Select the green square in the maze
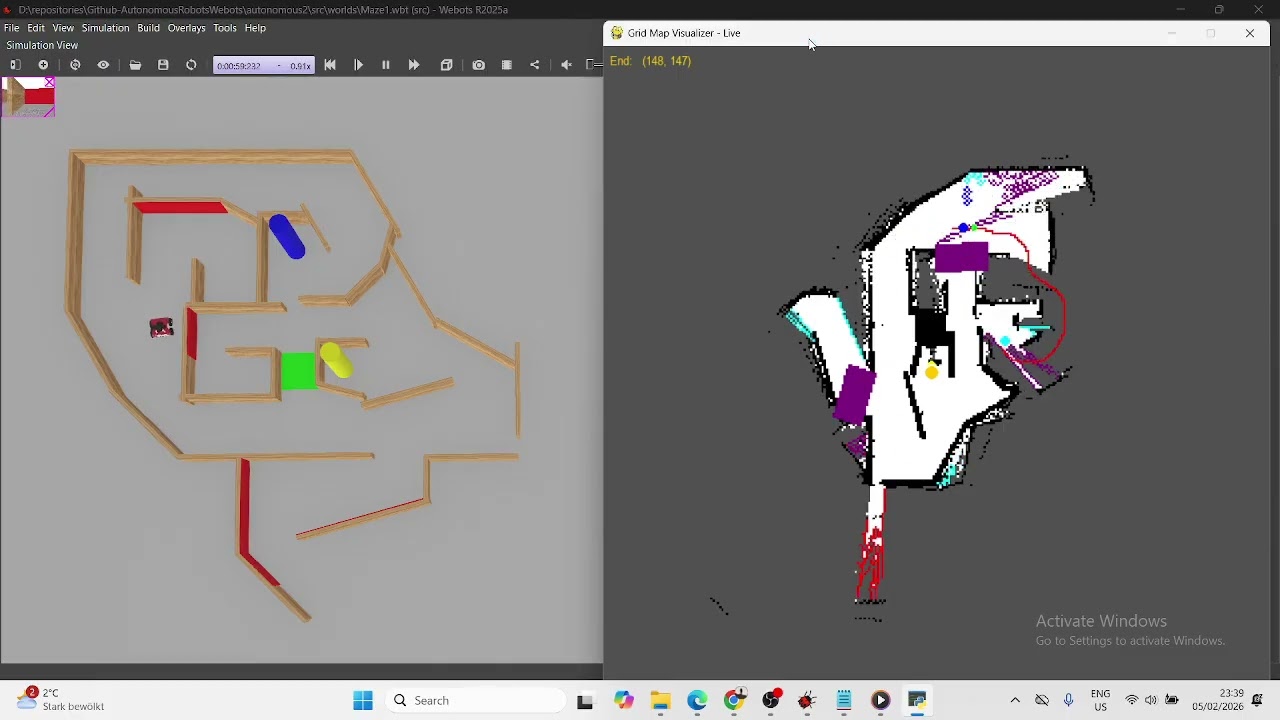This screenshot has width=1280, height=720. tap(298, 371)
